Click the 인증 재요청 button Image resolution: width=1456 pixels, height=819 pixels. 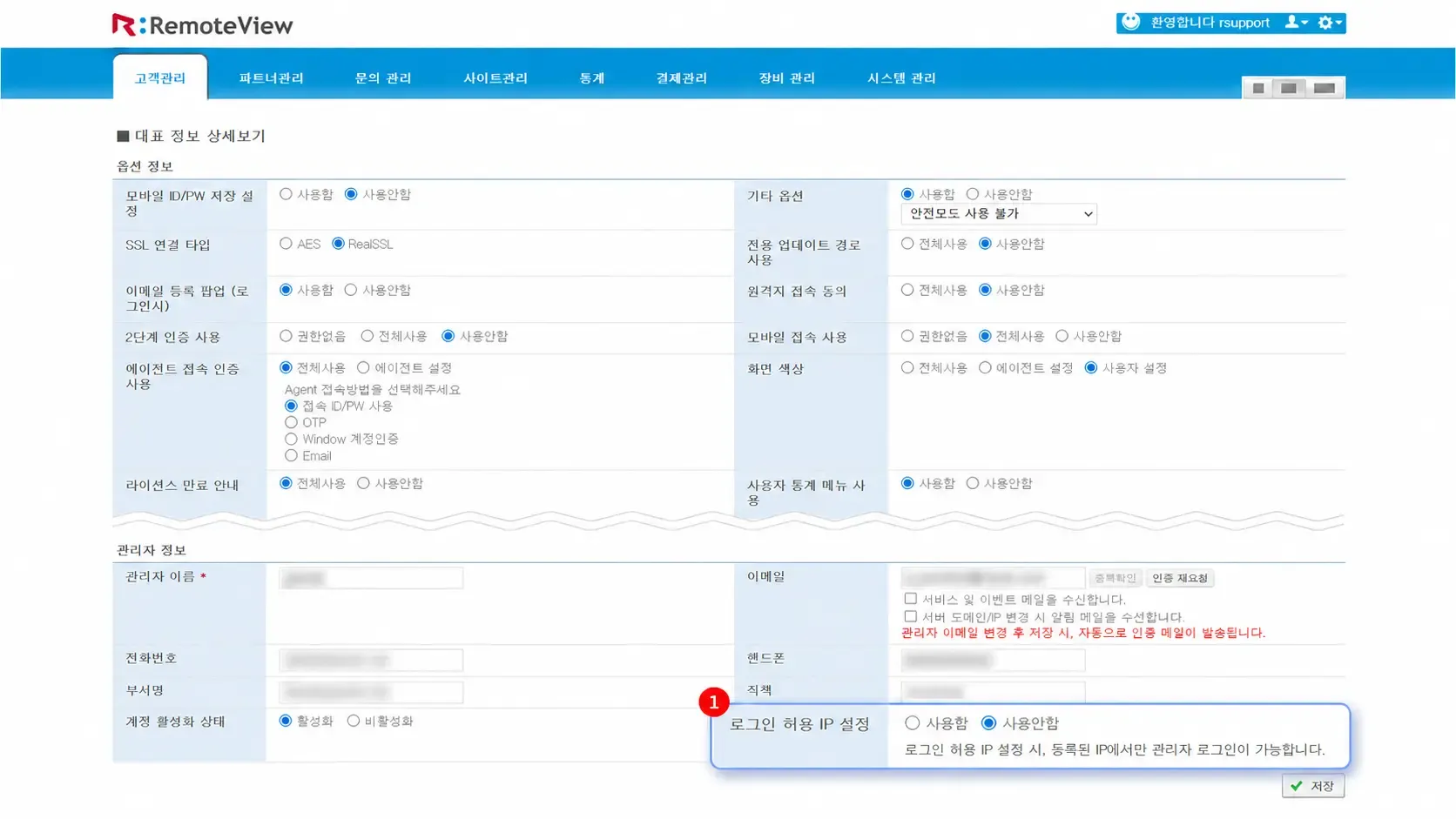coord(1180,579)
